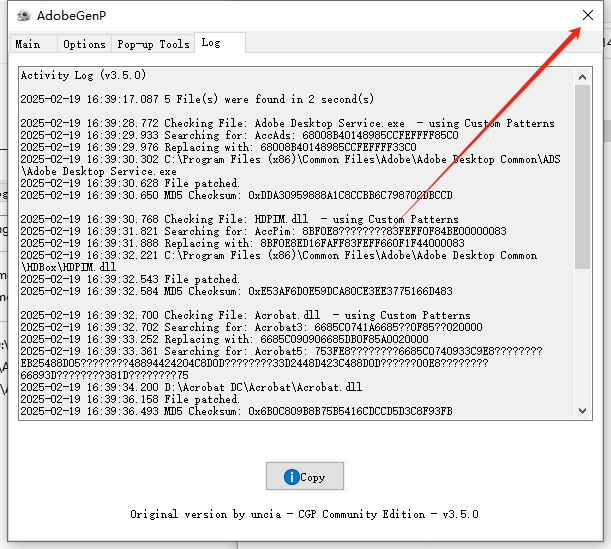Click the MD5 Checksum 0x6B0C809B8B75B5416CDCCD5D3C8F93FB line
Viewport: 611px width, 549px height.
pos(237,411)
